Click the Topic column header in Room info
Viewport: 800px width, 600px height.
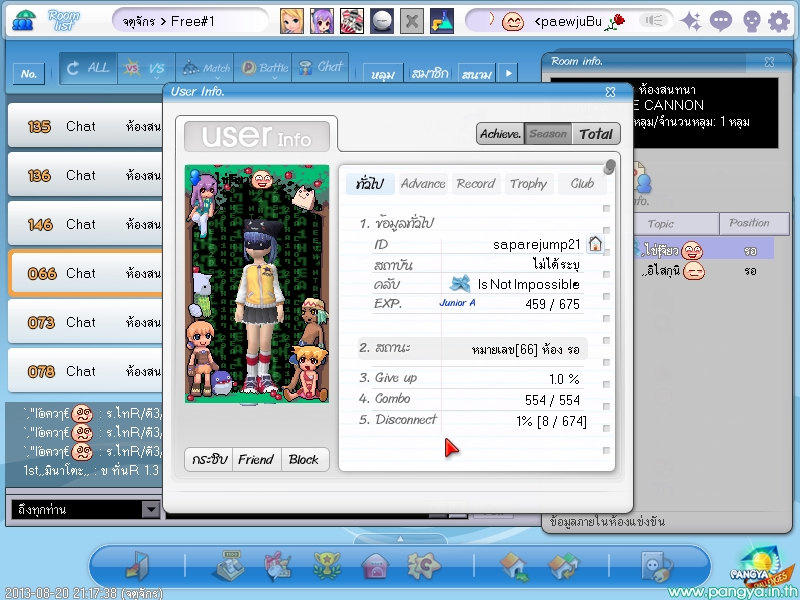[x=676, y=223]
